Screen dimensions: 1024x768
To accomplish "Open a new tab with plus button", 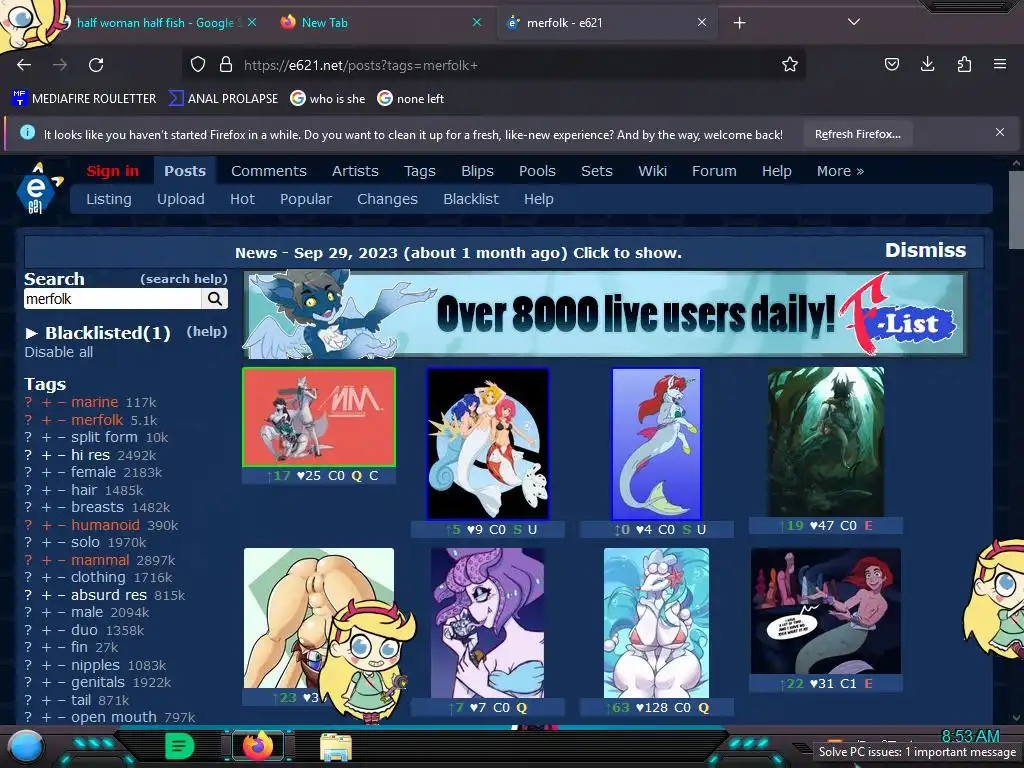I will [x=739, y=23].
